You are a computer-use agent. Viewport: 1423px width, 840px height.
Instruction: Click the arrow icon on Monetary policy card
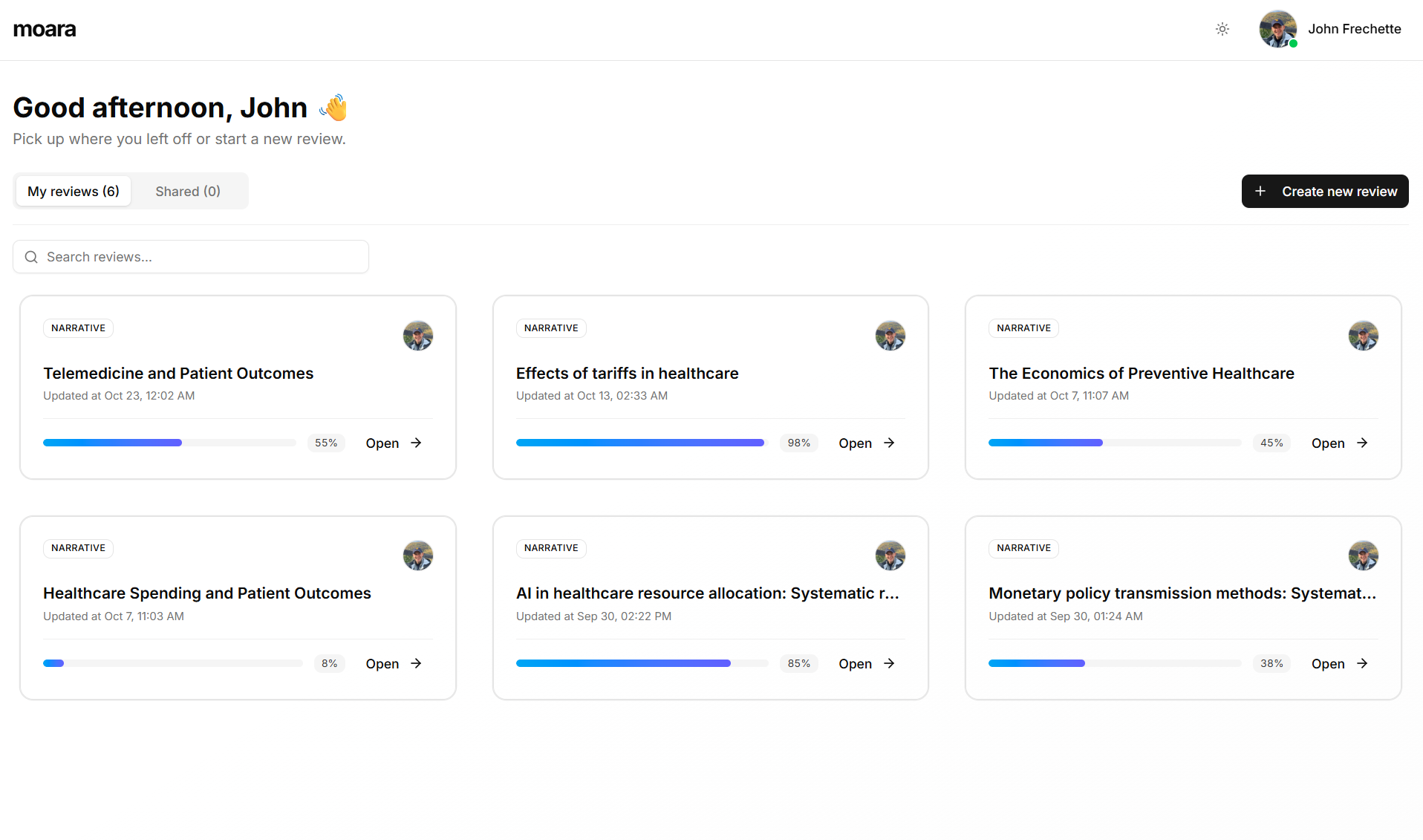[x=1362, y=663]
